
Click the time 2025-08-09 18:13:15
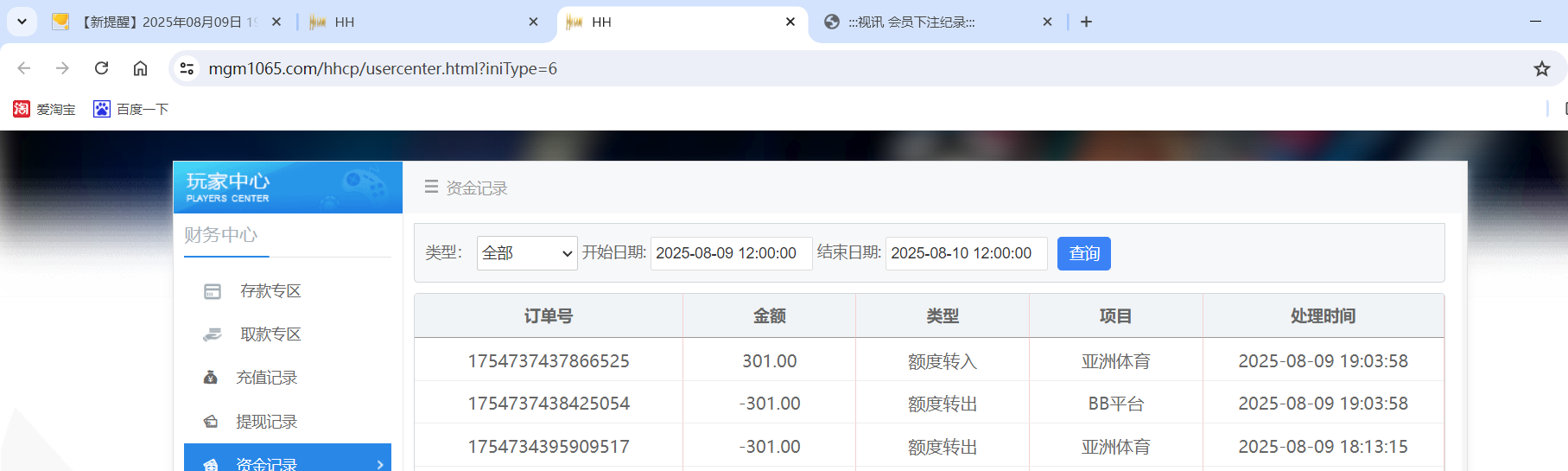click(1323, 447)
